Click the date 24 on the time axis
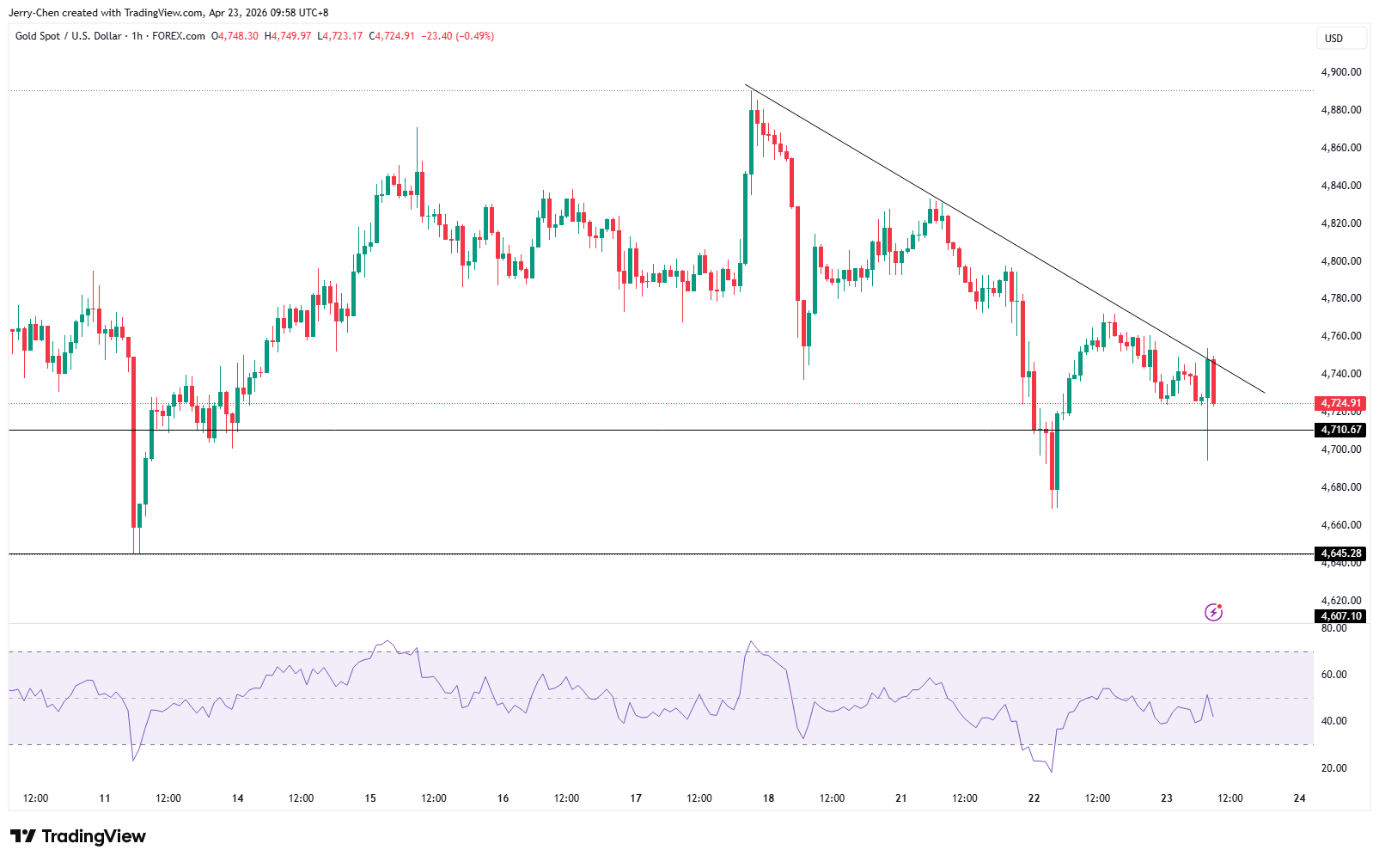Image resolution: width=1379 pixels, height=862 pixels. click(x=1298, y=798)
